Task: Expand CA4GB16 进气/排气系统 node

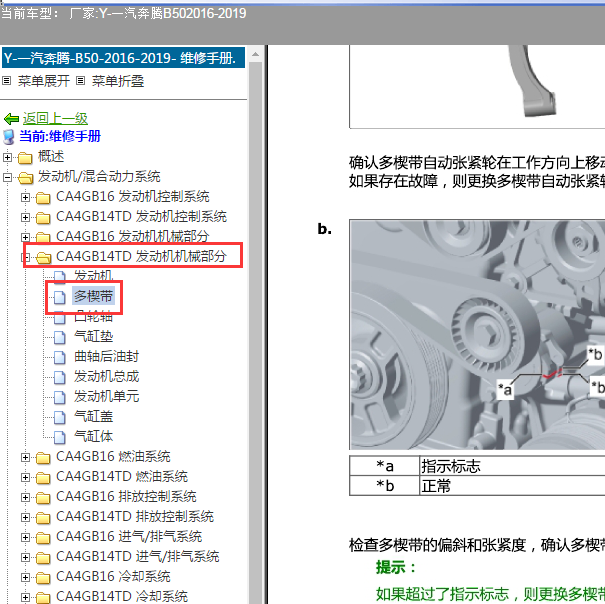Action: pos(25,538)
